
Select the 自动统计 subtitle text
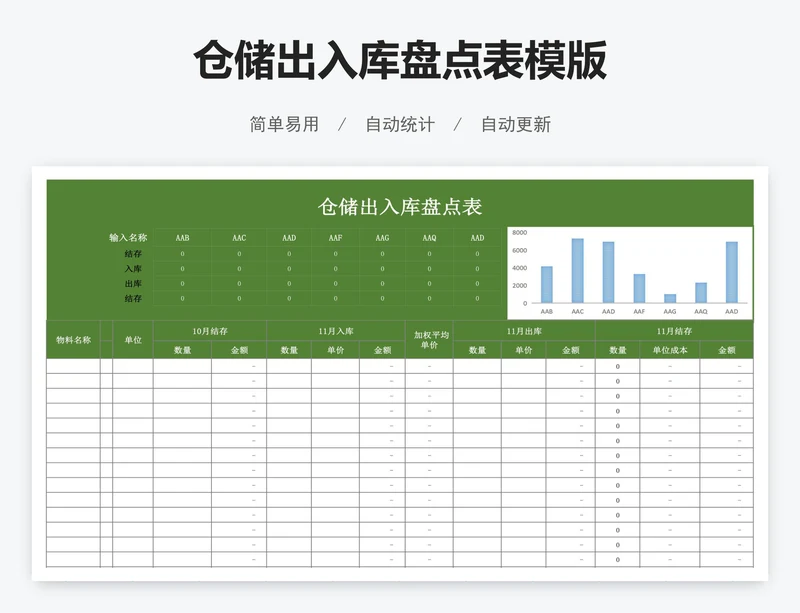click(x=400, y=124)
